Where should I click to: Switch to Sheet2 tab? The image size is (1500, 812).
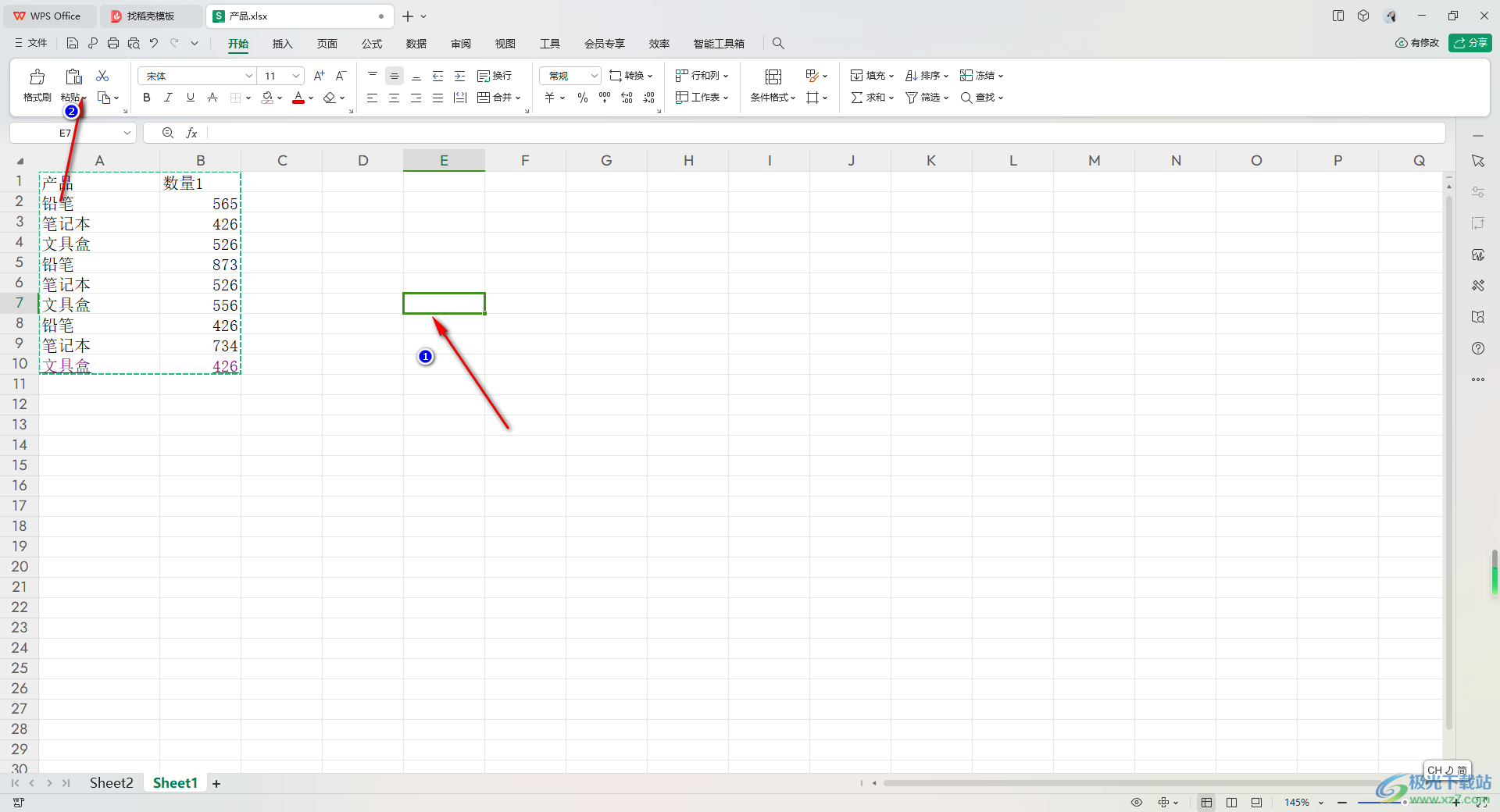click(x=111, y=783)
